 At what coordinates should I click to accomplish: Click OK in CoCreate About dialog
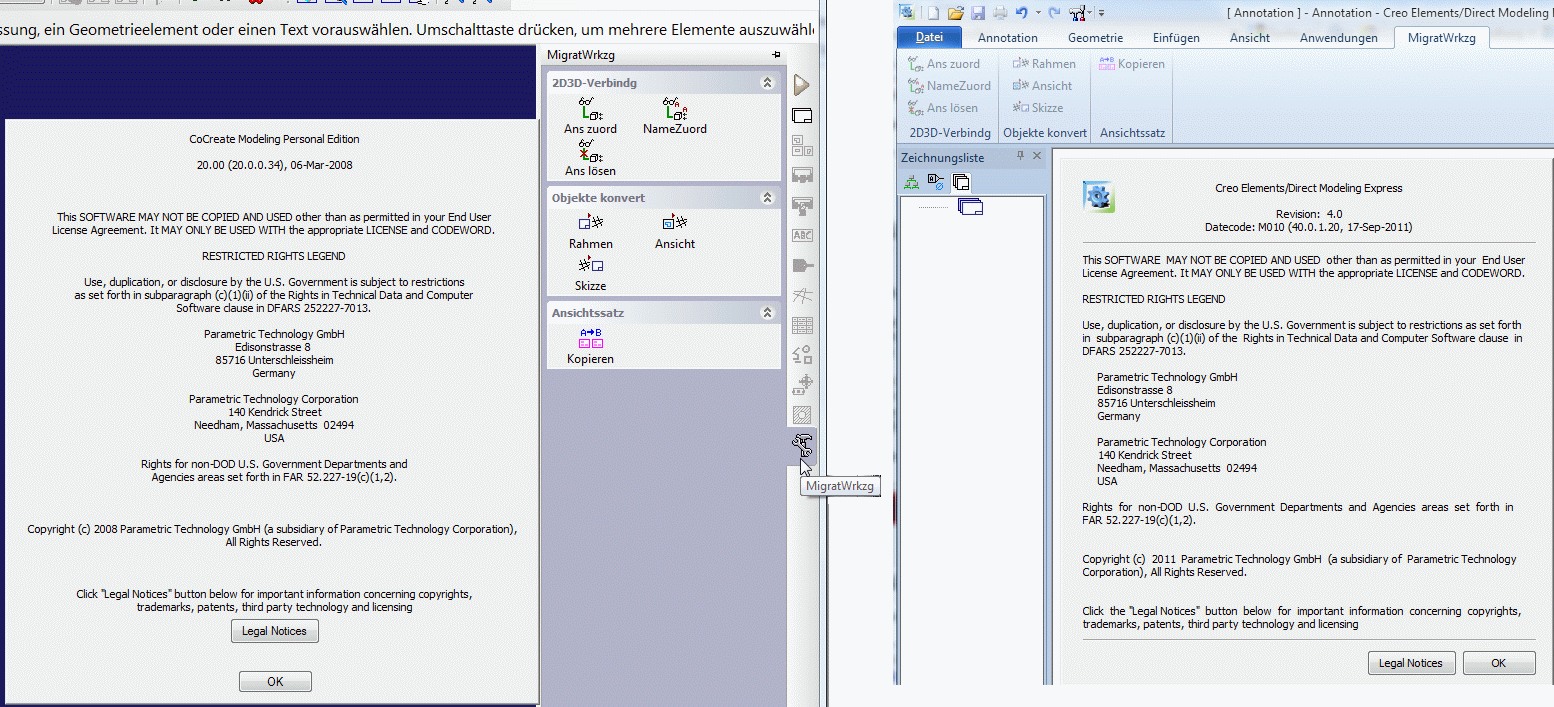(275, 681)
